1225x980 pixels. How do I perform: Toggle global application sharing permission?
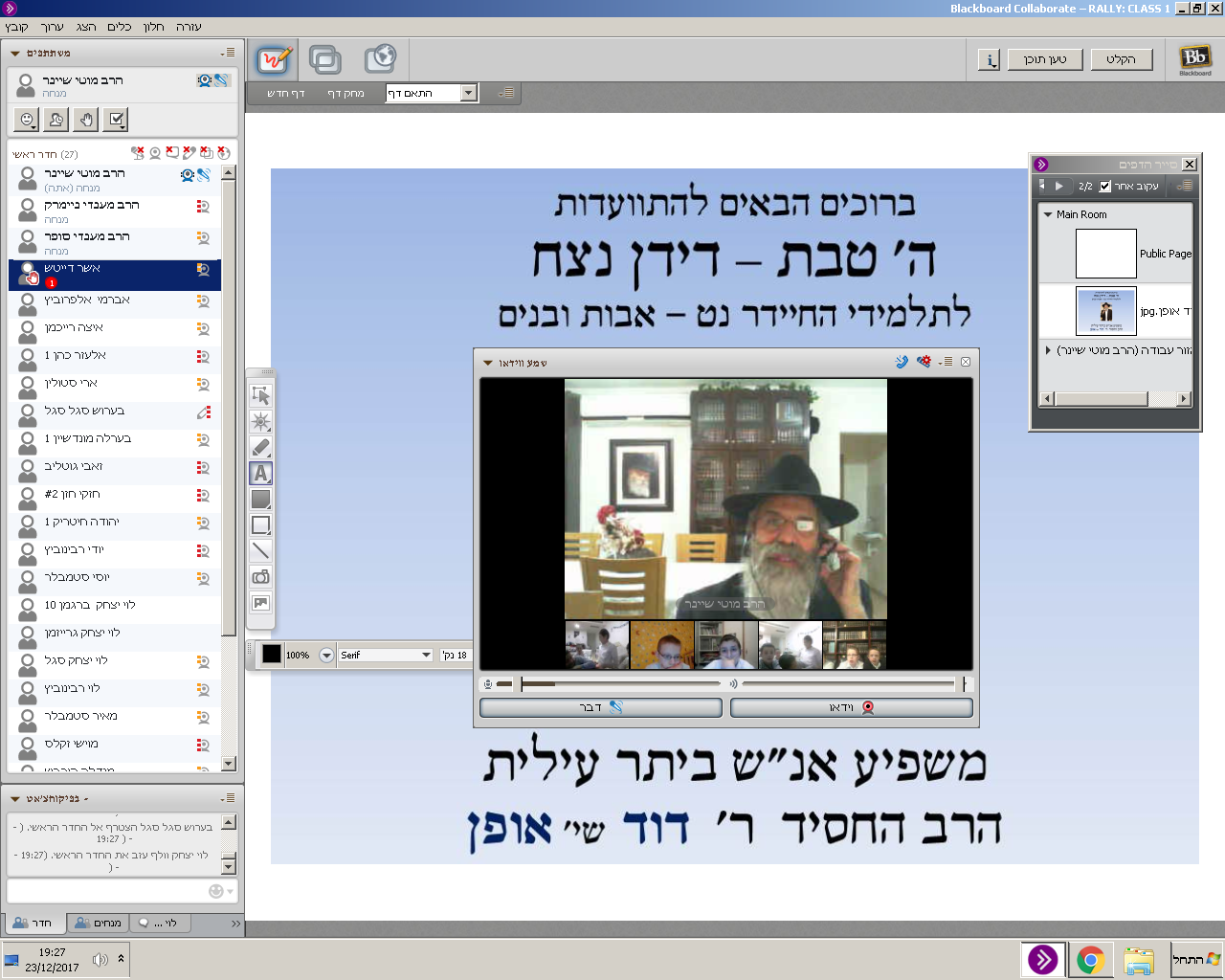coord(207,153)
